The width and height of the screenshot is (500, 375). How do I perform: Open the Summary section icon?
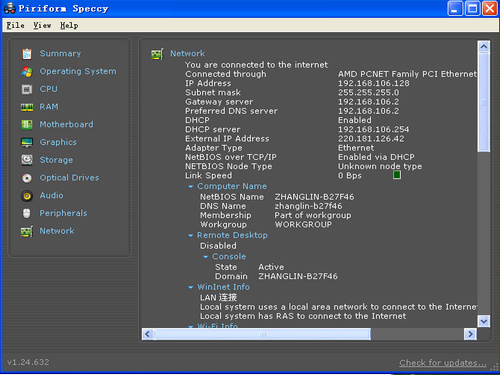[x=27, y=54]
